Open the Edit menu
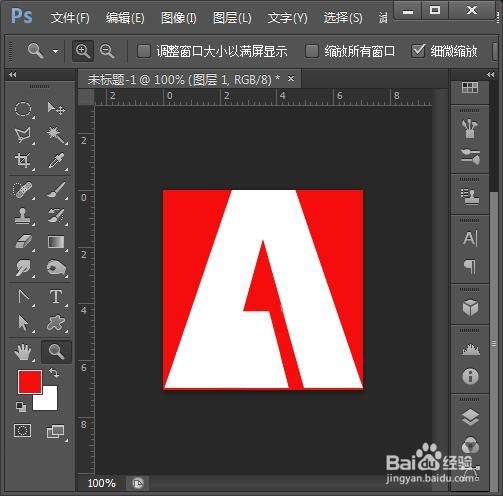 (x=125, y=18)
